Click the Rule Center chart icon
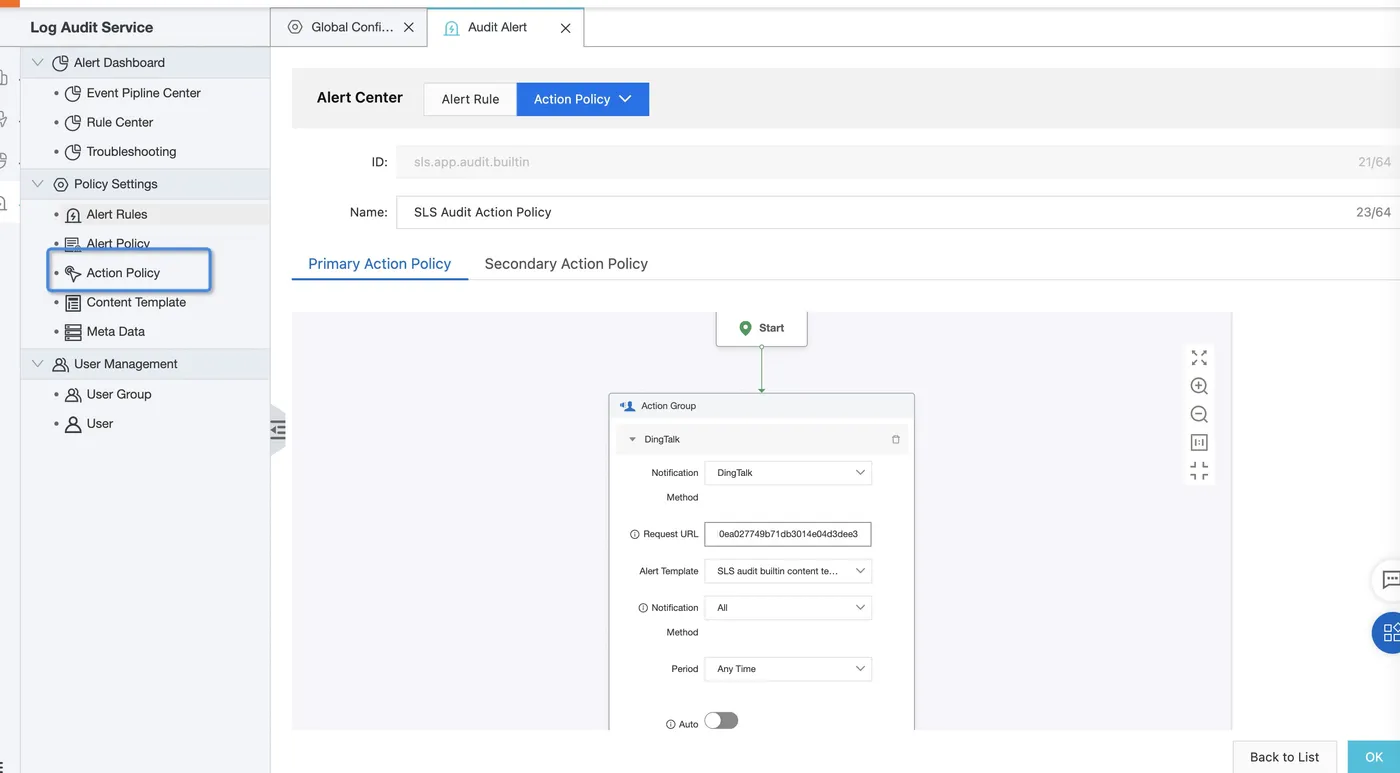1400x773 pixels. pos(73,123)
